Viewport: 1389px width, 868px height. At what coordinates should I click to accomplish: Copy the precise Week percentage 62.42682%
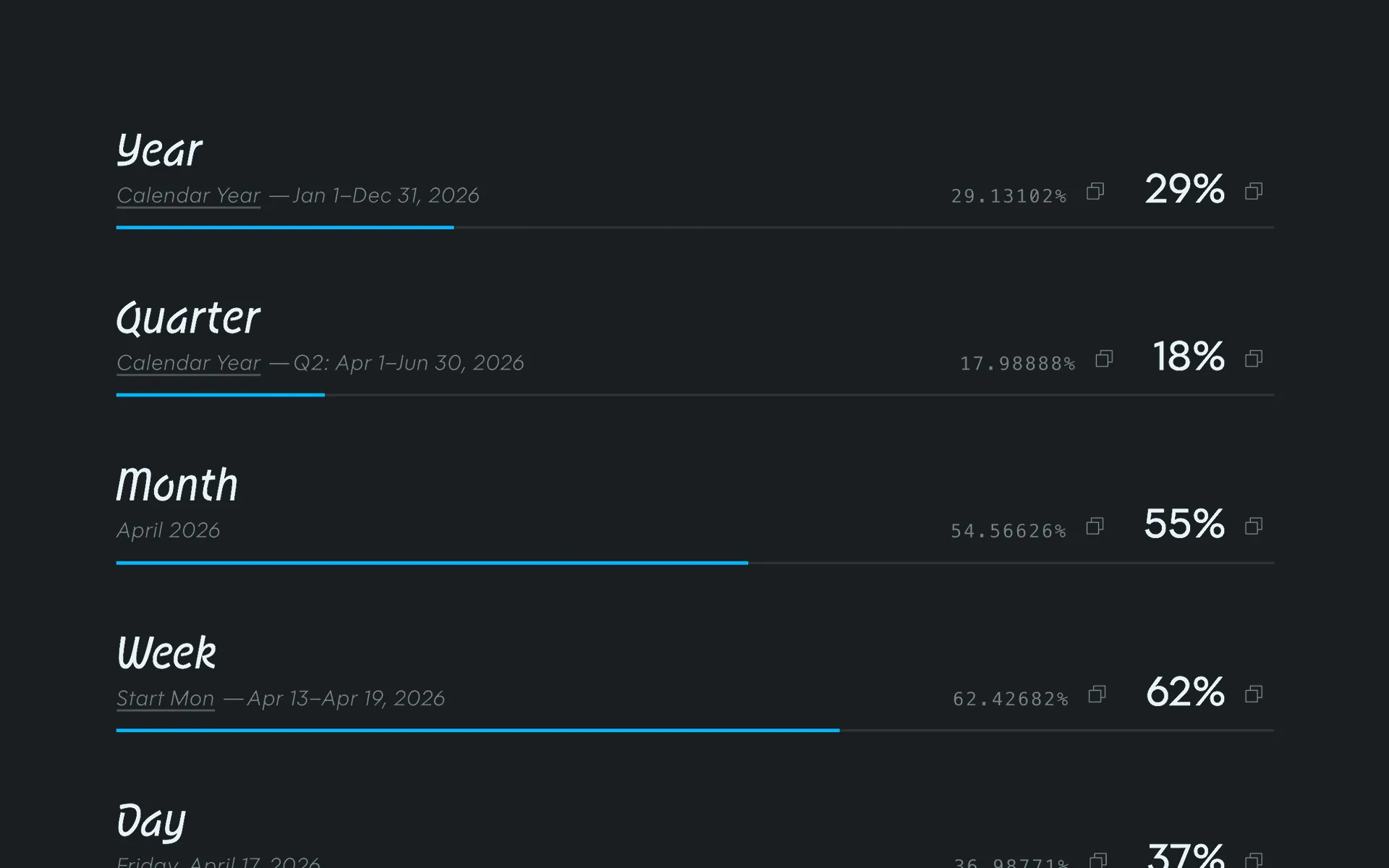click(1097, 695)
